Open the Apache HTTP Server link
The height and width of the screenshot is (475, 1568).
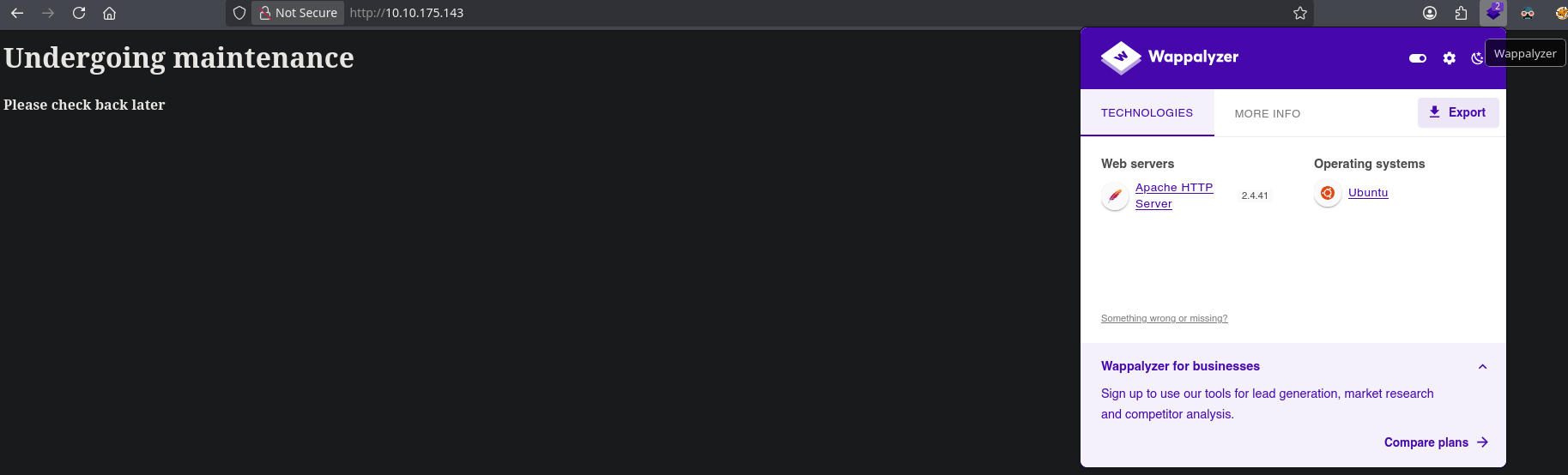coord(1174,195)
